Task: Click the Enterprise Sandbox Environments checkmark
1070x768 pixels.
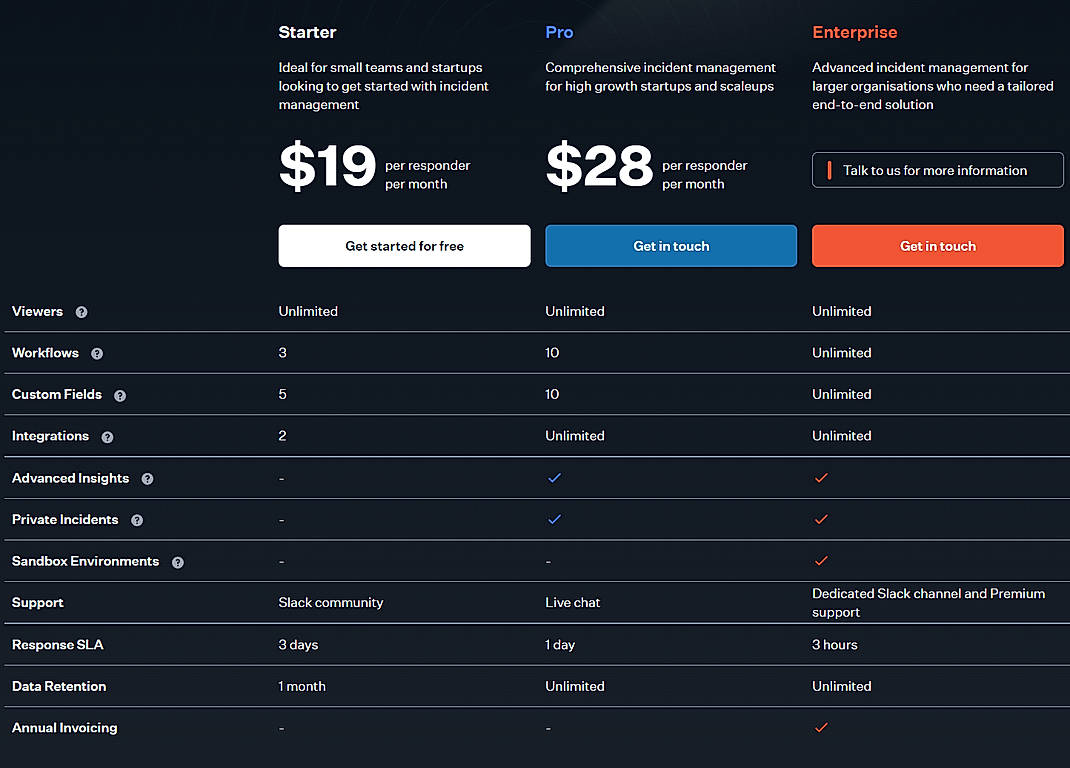Action: [821, 561]
